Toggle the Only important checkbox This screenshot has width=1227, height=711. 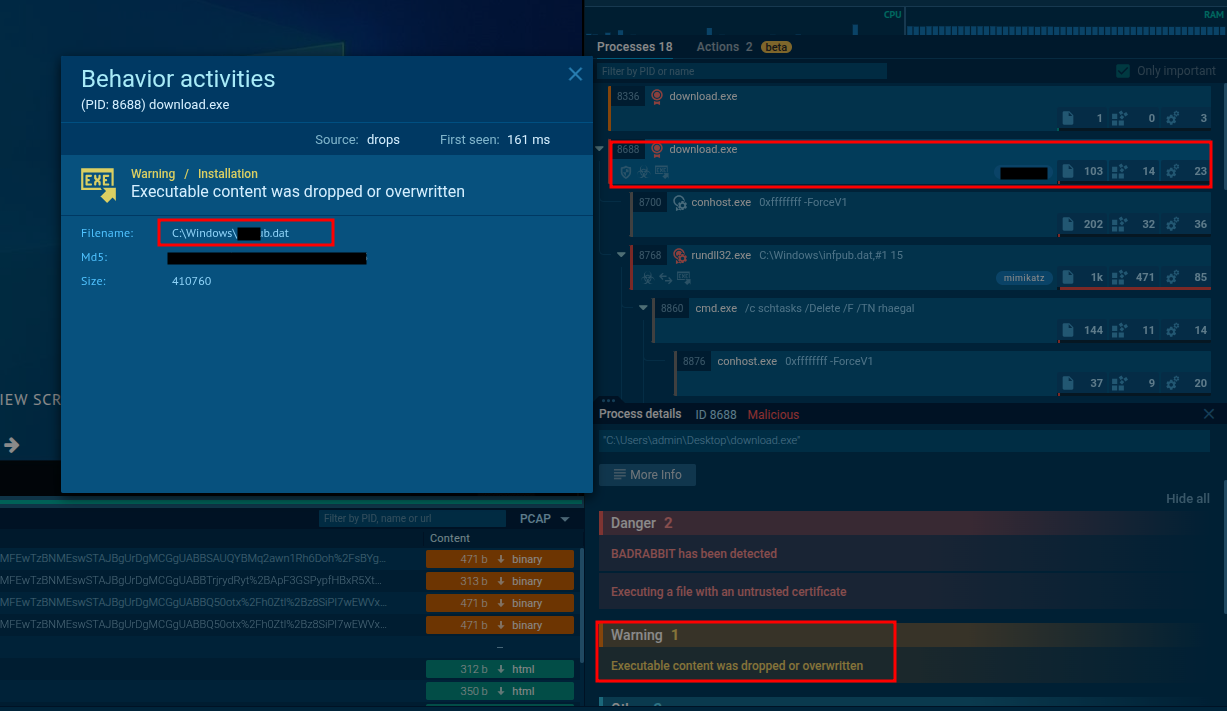click(x=1123, y=71)
